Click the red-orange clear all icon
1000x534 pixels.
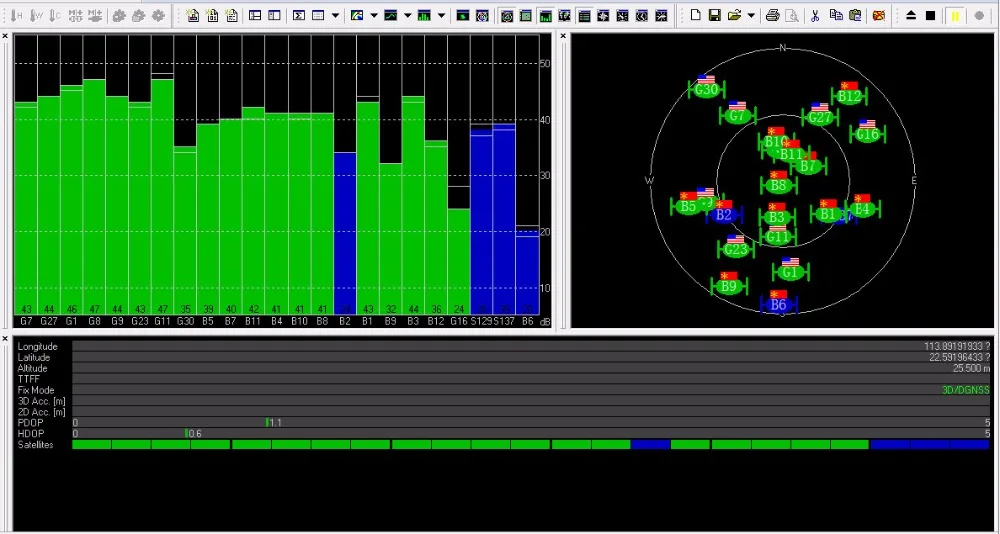[879, 15]
